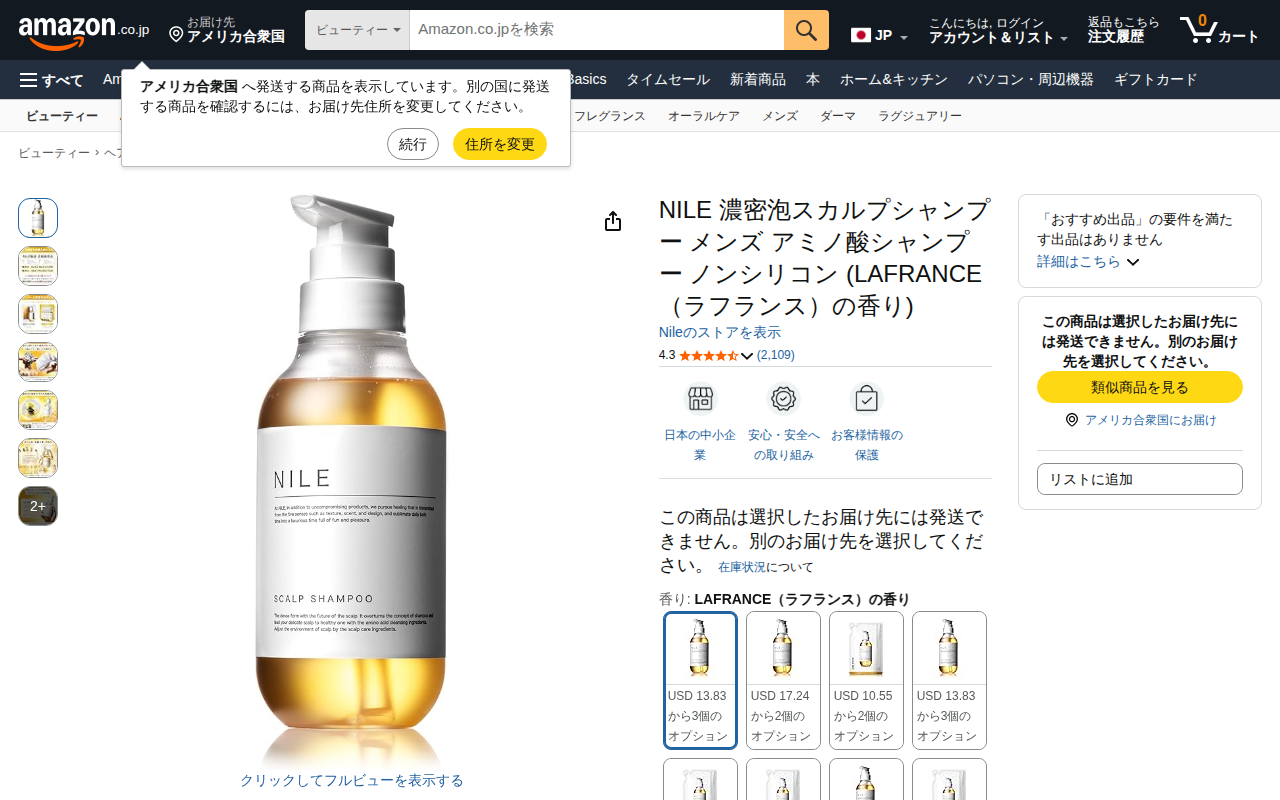Click the お客様情報の保護 bag icon
This screenshot has height=800, width=1280.
click(866, 399)
